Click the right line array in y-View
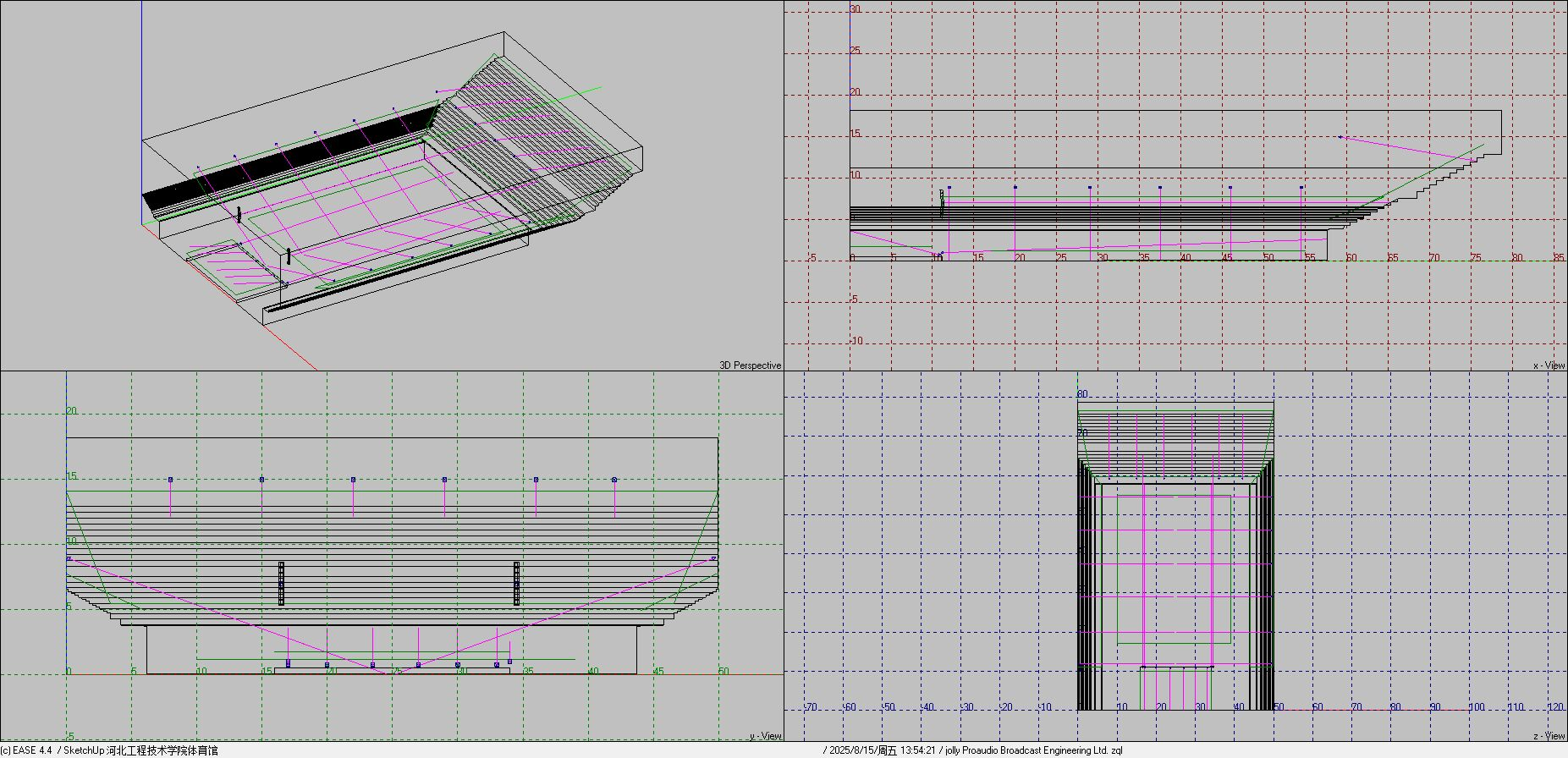The height and width of the screenshot is (758, 1568). (x=516, y=583)
